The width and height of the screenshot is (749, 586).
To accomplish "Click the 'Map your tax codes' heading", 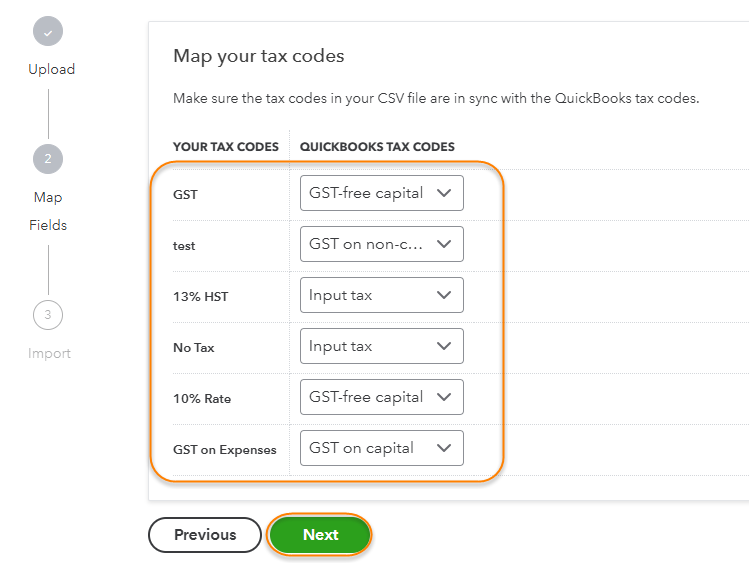I will [258, 56].
